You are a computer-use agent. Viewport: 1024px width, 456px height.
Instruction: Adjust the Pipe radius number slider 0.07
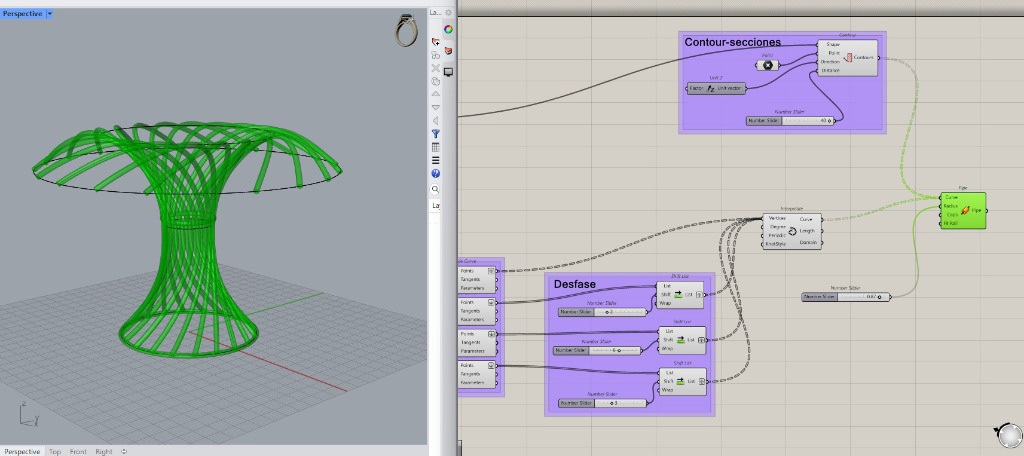click(846, 297)
